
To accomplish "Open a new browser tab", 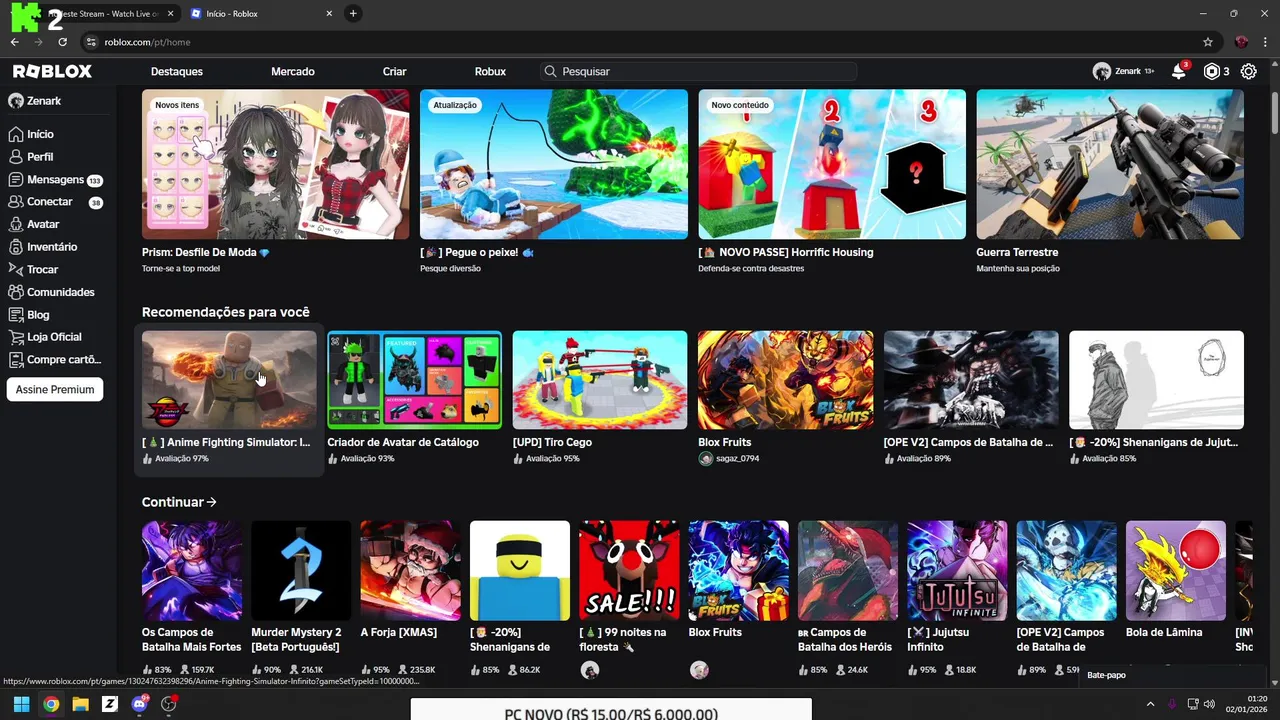I will (353, 14).
